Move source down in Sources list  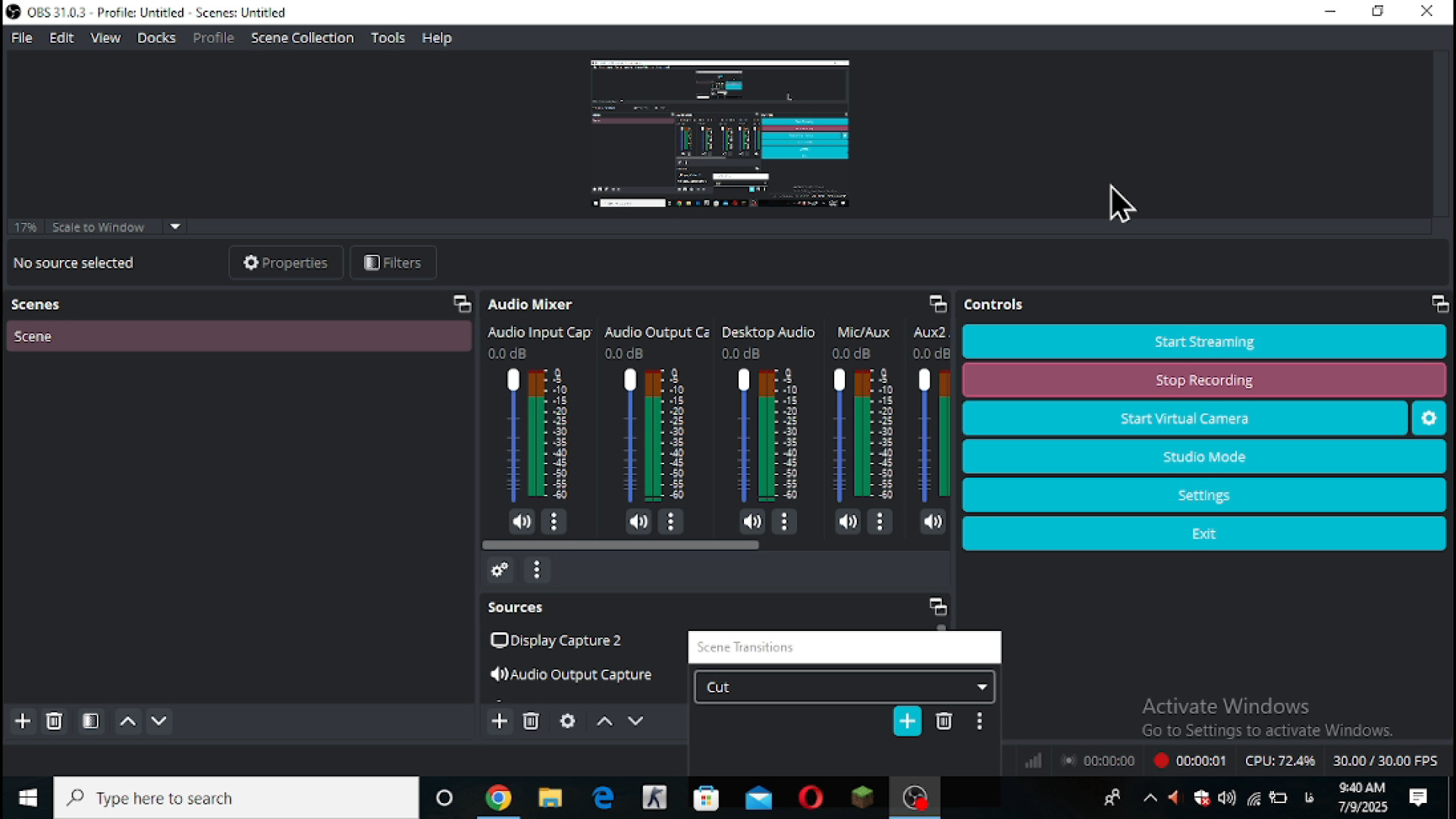click(635, 721)
